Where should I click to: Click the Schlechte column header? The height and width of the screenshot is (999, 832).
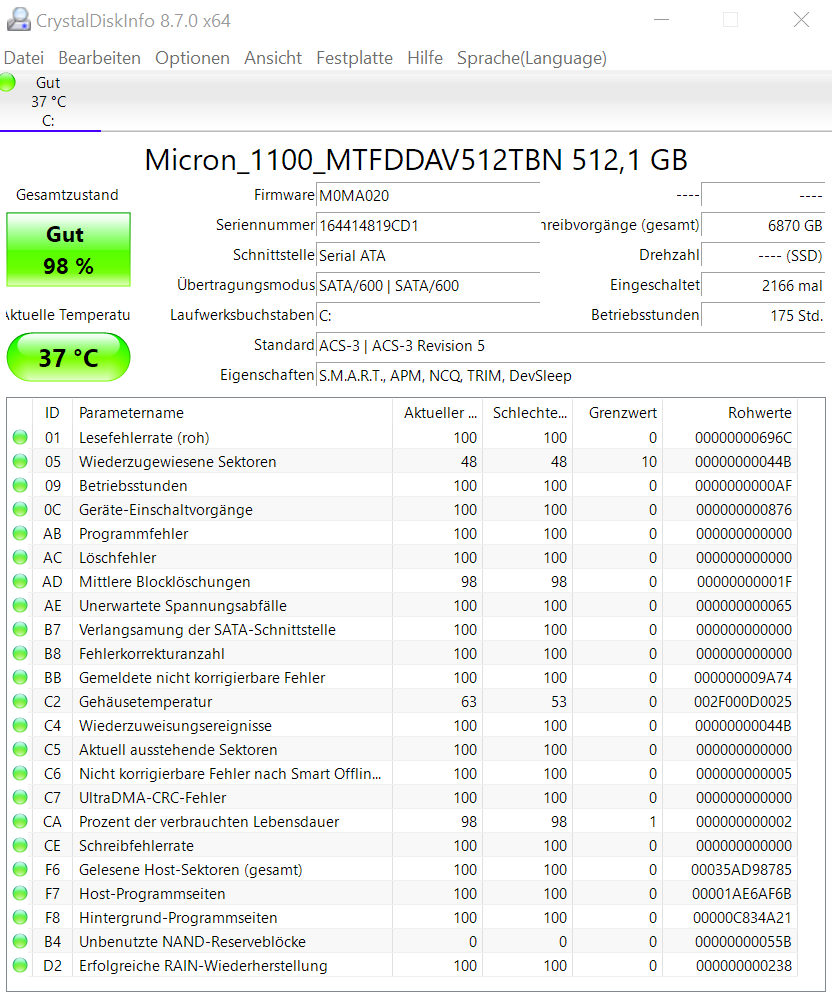click(x=527, y=413)
